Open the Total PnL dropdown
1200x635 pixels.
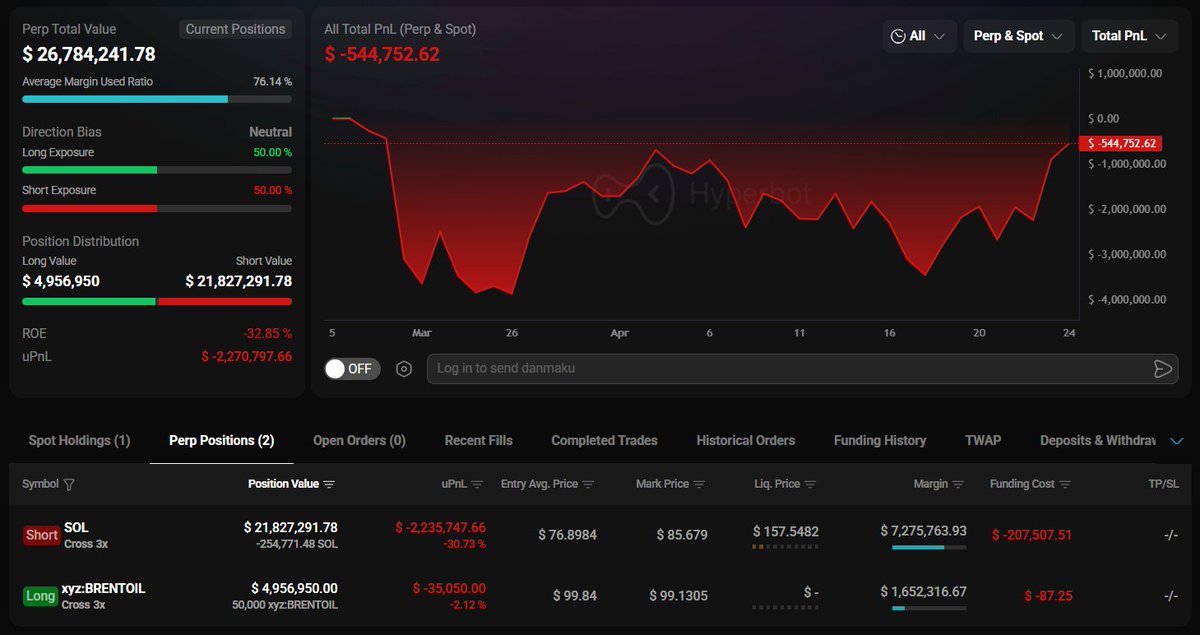point(1129,36)
